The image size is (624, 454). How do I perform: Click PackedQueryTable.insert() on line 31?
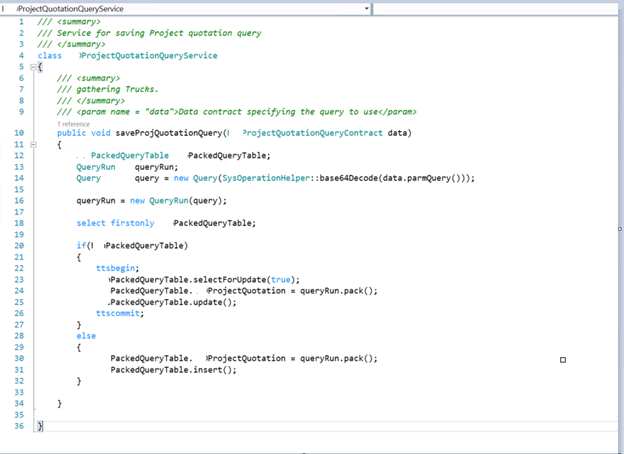[172, 370]
